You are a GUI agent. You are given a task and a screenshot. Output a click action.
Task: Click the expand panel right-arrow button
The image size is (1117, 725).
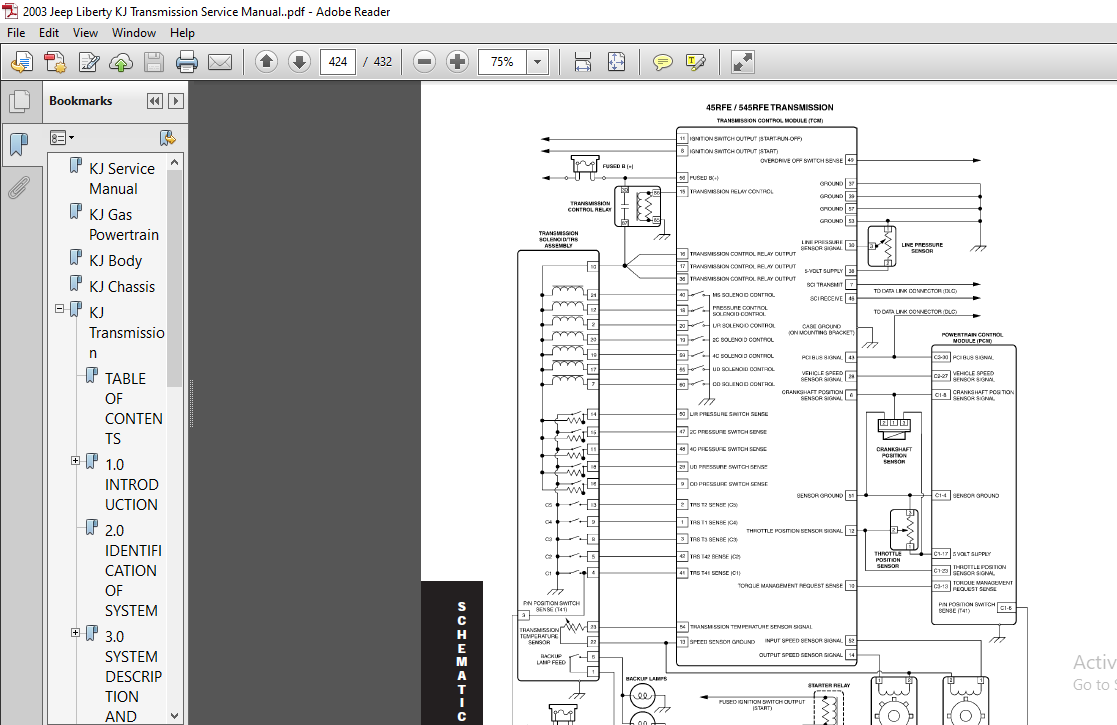[176, 101]
